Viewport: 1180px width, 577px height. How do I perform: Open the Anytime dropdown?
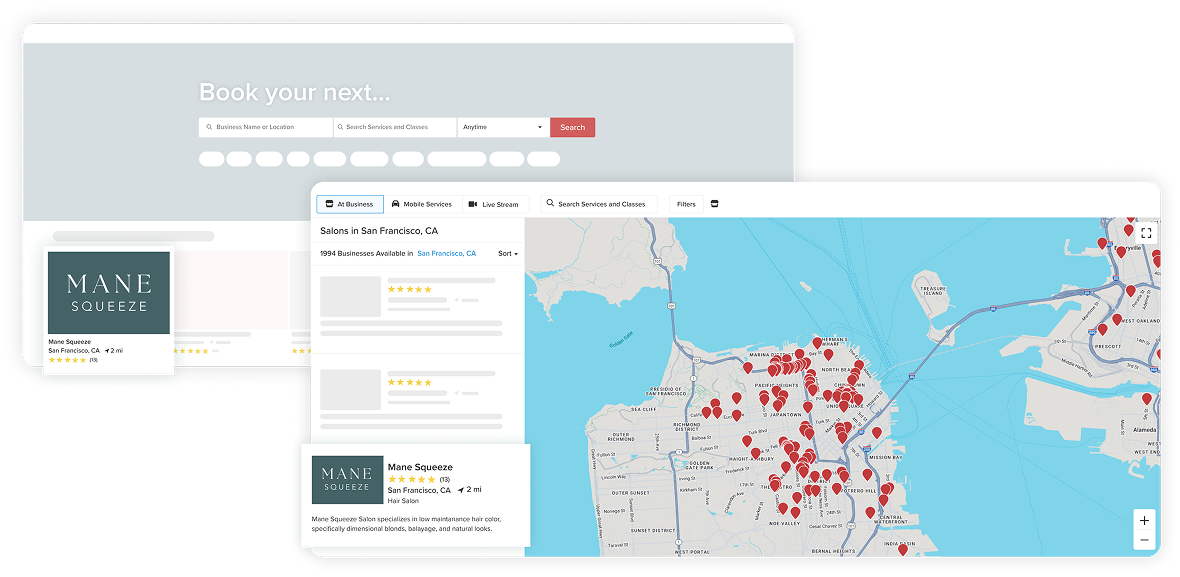point(503,127)
